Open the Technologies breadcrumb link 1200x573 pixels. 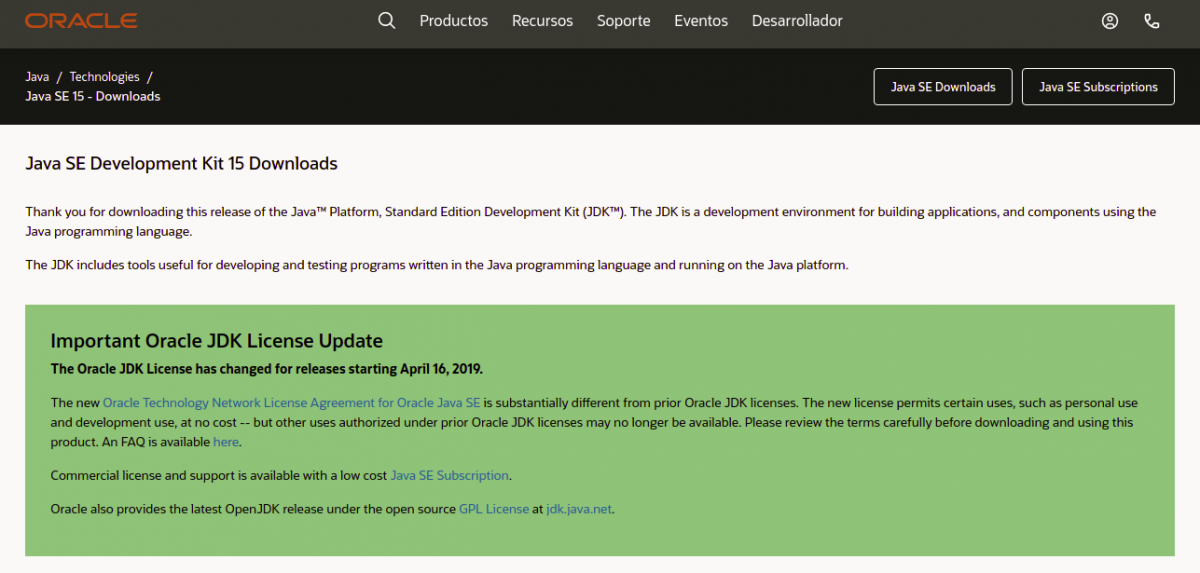tap(104, 77)
